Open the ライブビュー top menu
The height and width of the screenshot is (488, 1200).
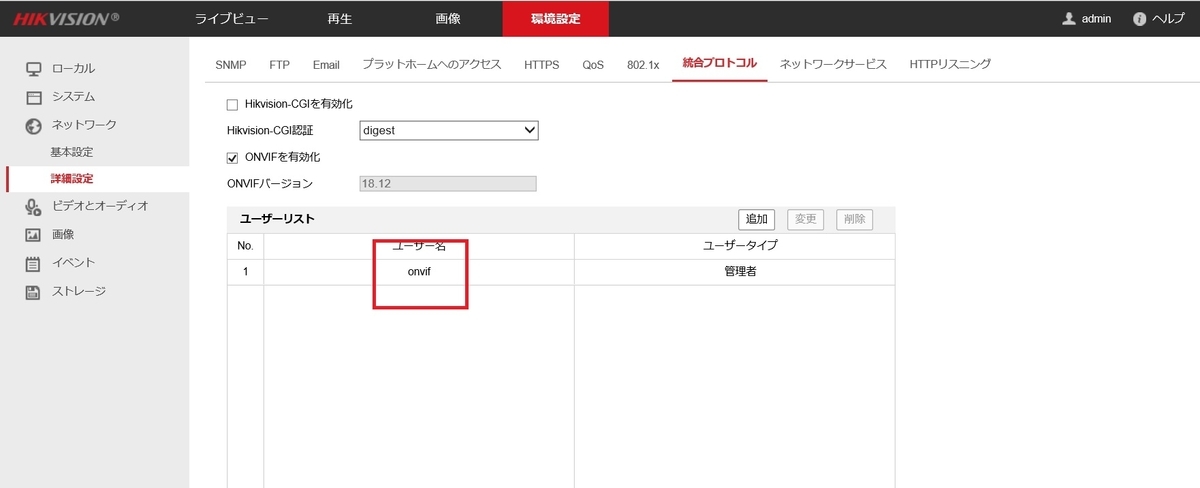[x=231, y=19]
